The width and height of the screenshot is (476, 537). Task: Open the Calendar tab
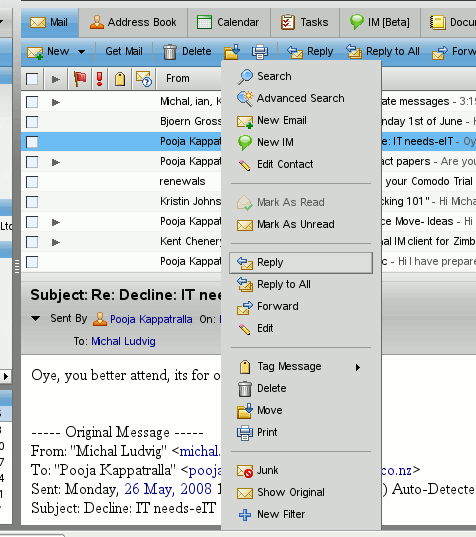229,23
